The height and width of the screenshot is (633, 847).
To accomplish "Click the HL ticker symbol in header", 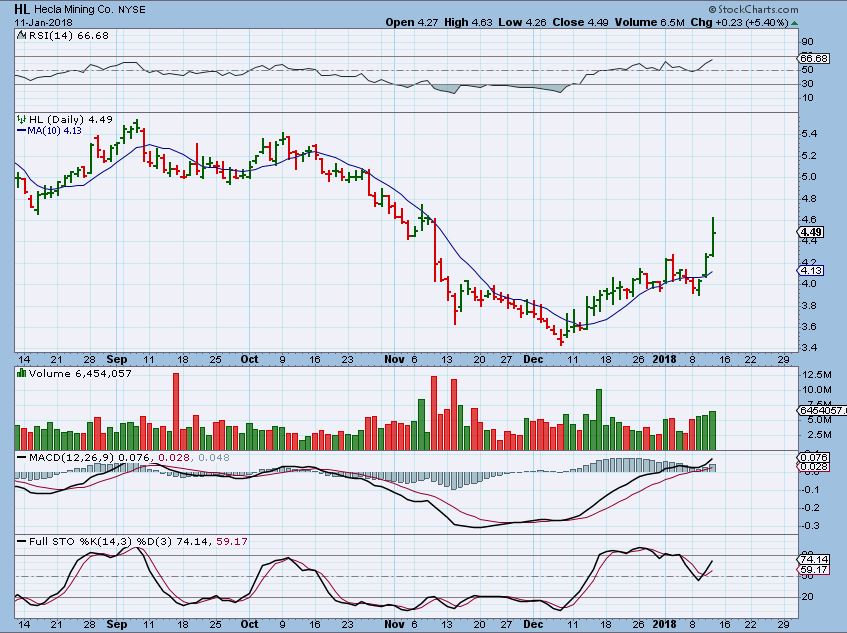I will click(x=18, y=8).
